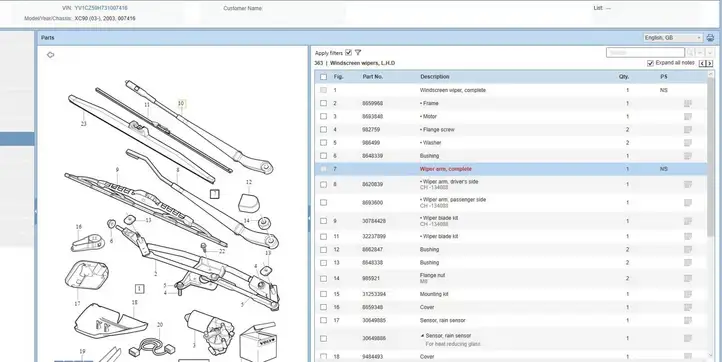
Task: Select the highlighted left sidebar item
Action: coord(17,139)
